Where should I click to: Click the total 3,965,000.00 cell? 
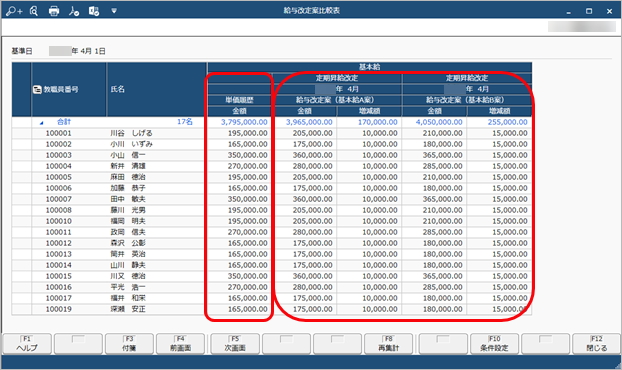(x=309, y=122)
